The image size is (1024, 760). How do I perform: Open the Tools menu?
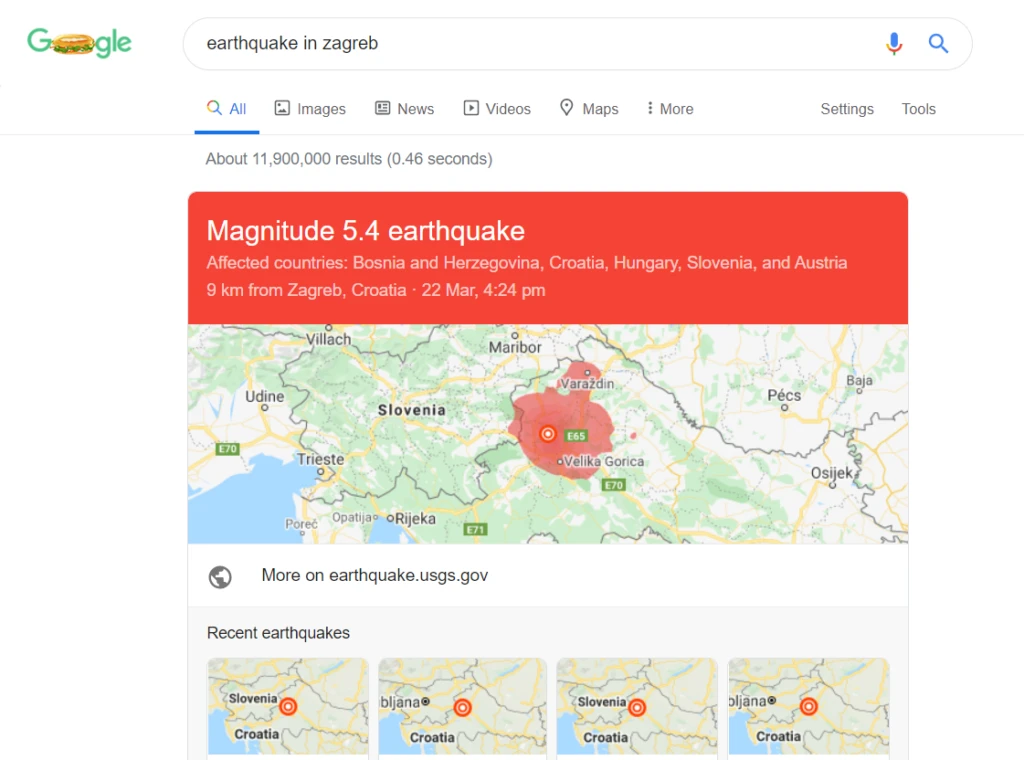point(918,108)
